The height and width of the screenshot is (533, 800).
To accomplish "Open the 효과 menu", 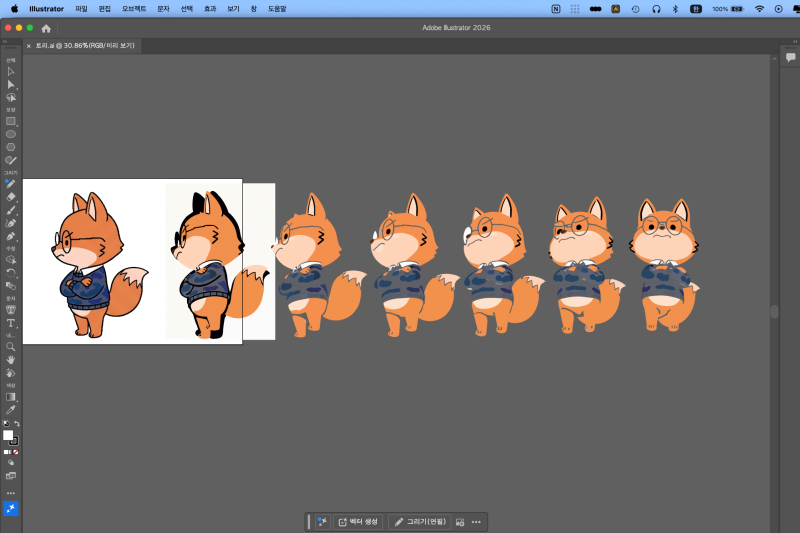I will coord(210,9).
